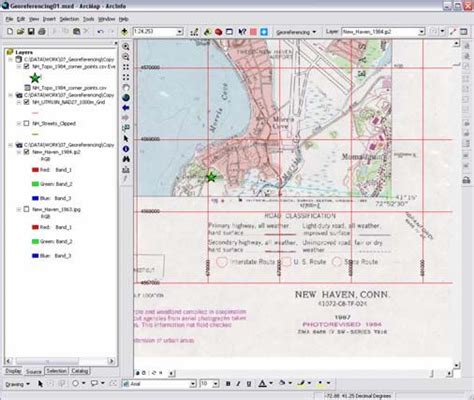
Task: Open the Georeferencing dropdown menu
Action: (x=296, y=32)
